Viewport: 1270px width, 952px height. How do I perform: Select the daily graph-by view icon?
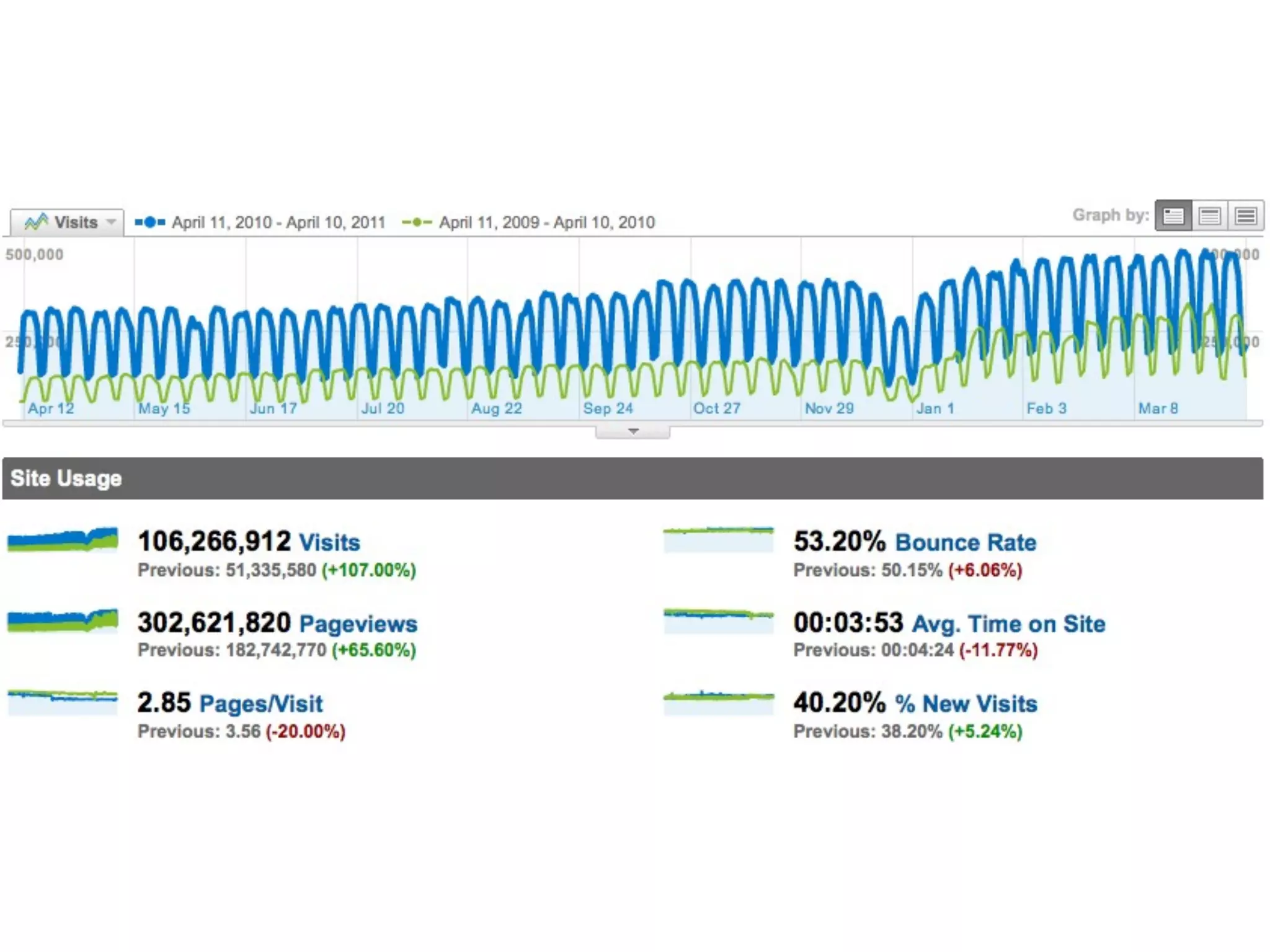click(x=1173, y=216)
